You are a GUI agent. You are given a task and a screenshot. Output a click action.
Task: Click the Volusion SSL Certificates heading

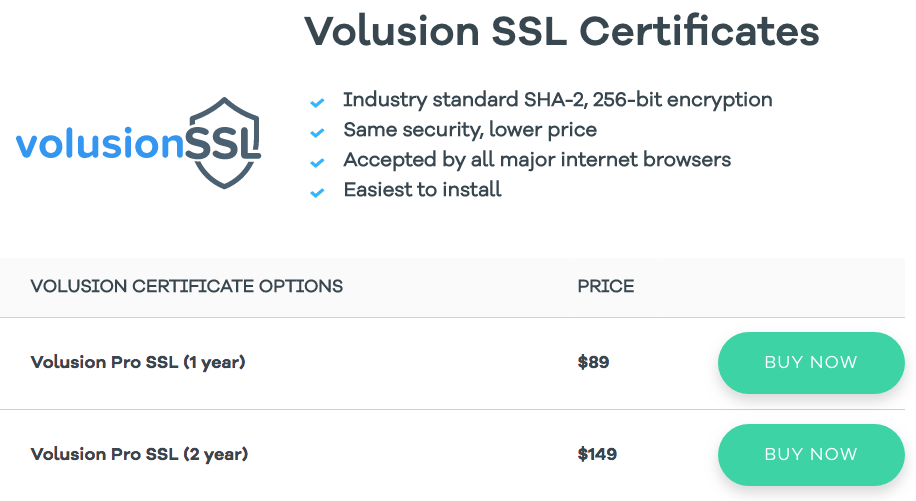(x=561, y=31)
